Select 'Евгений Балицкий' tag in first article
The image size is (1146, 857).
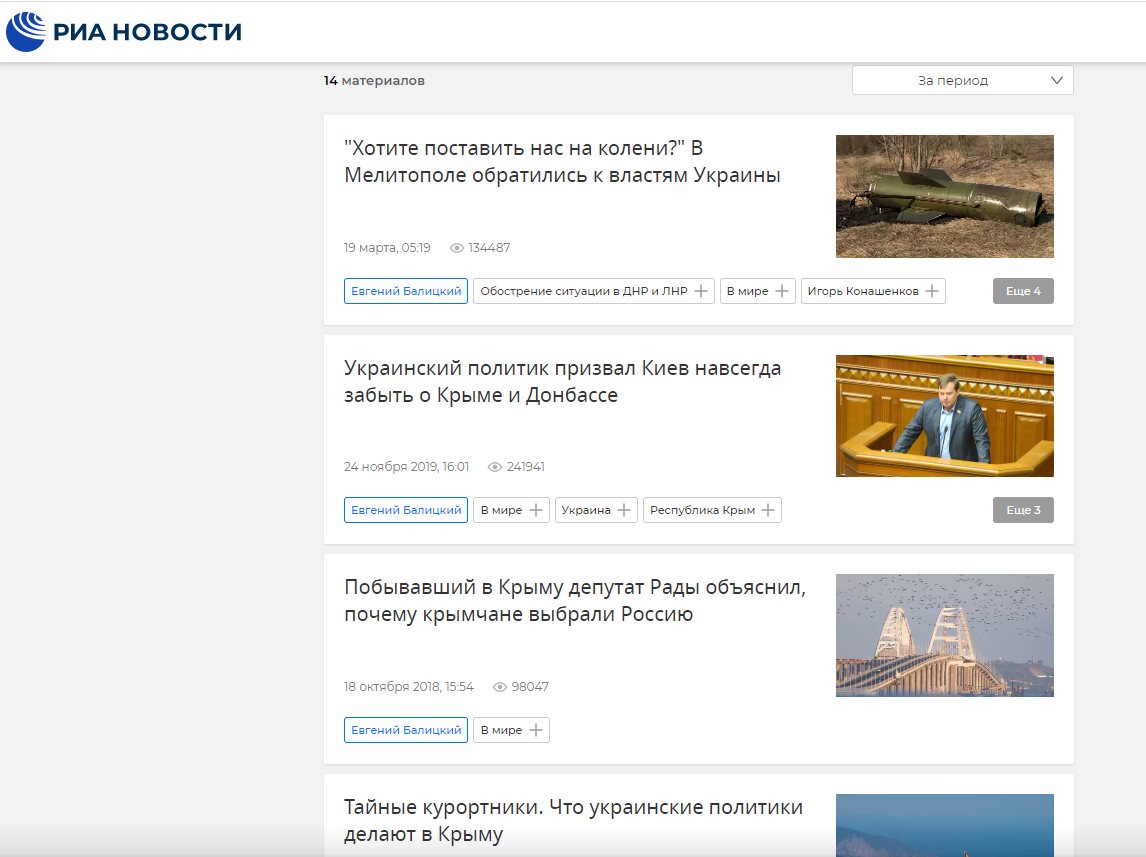(406, 291)
